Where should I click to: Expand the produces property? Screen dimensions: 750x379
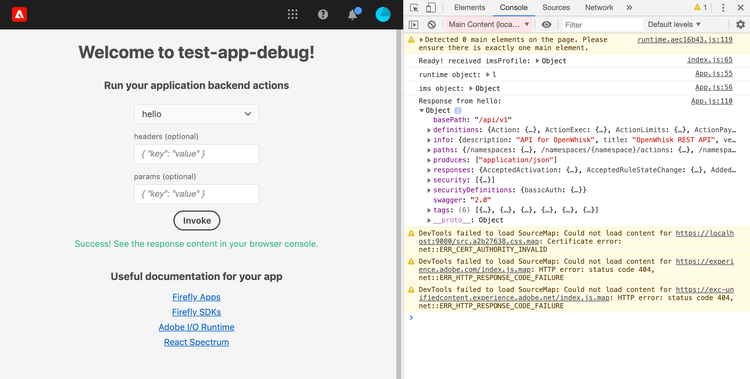click(x=429, y=160)
